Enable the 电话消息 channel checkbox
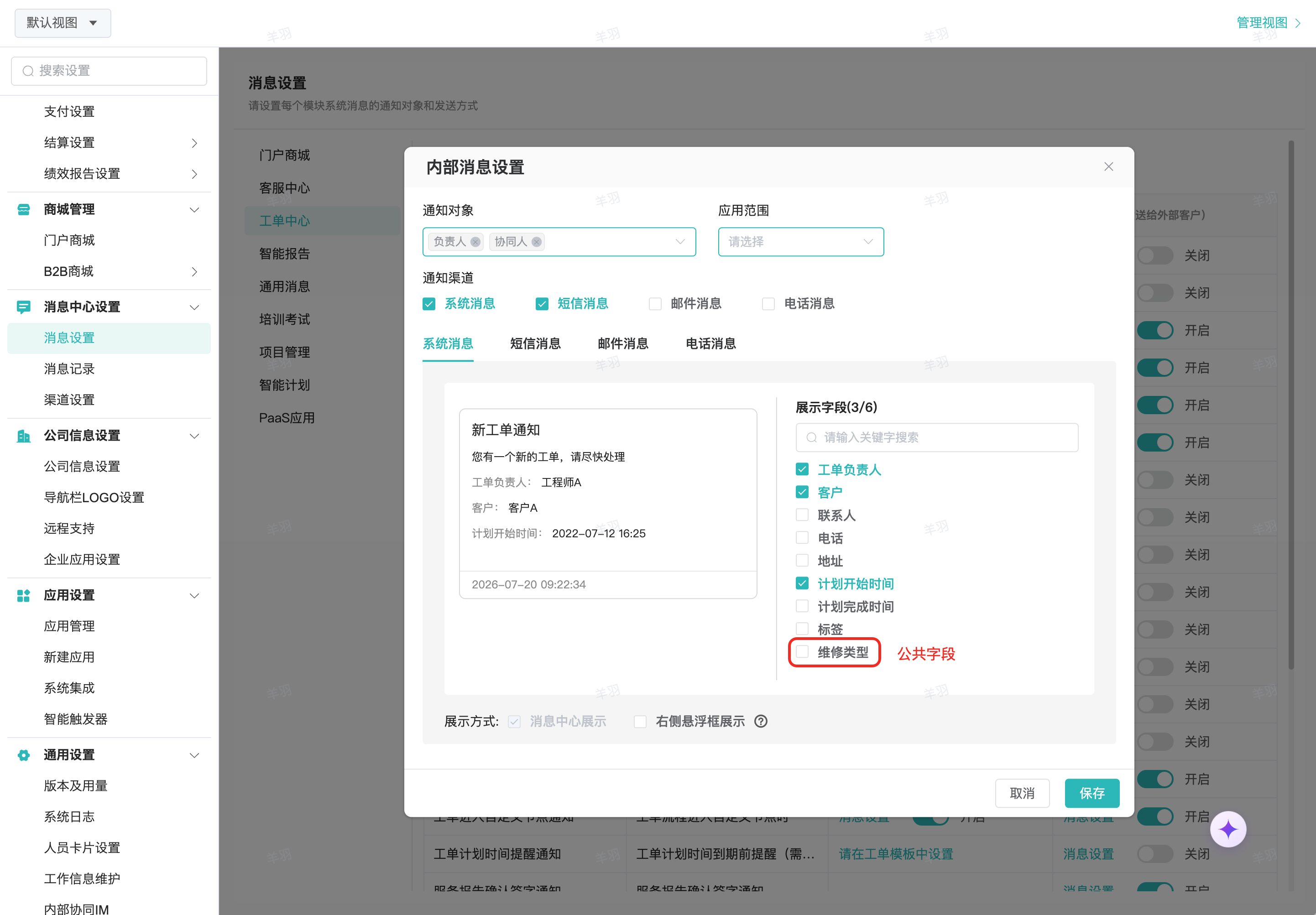 coord(768,304)
